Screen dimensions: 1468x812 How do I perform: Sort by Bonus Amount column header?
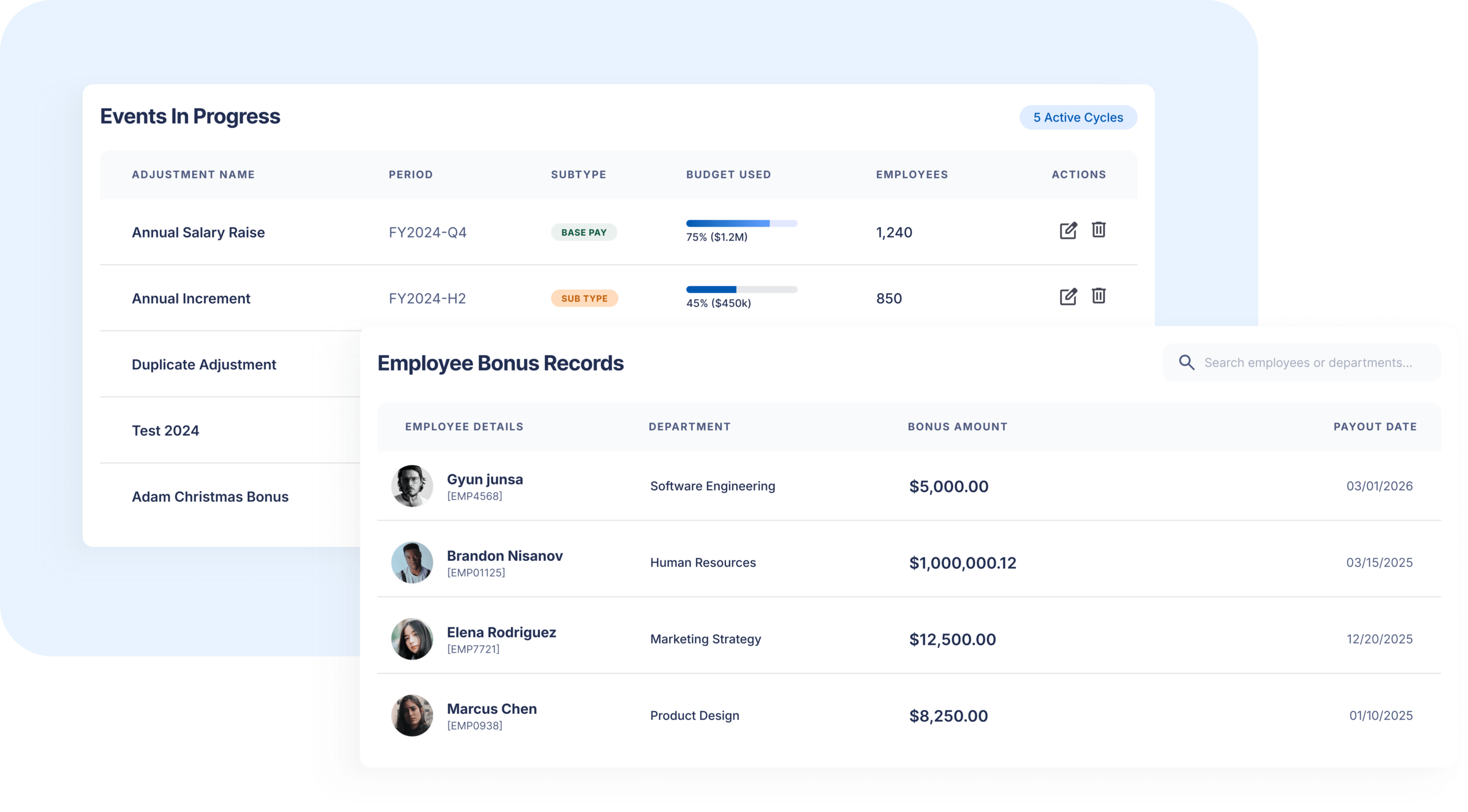pyautogui.click(x=957, y=427)
